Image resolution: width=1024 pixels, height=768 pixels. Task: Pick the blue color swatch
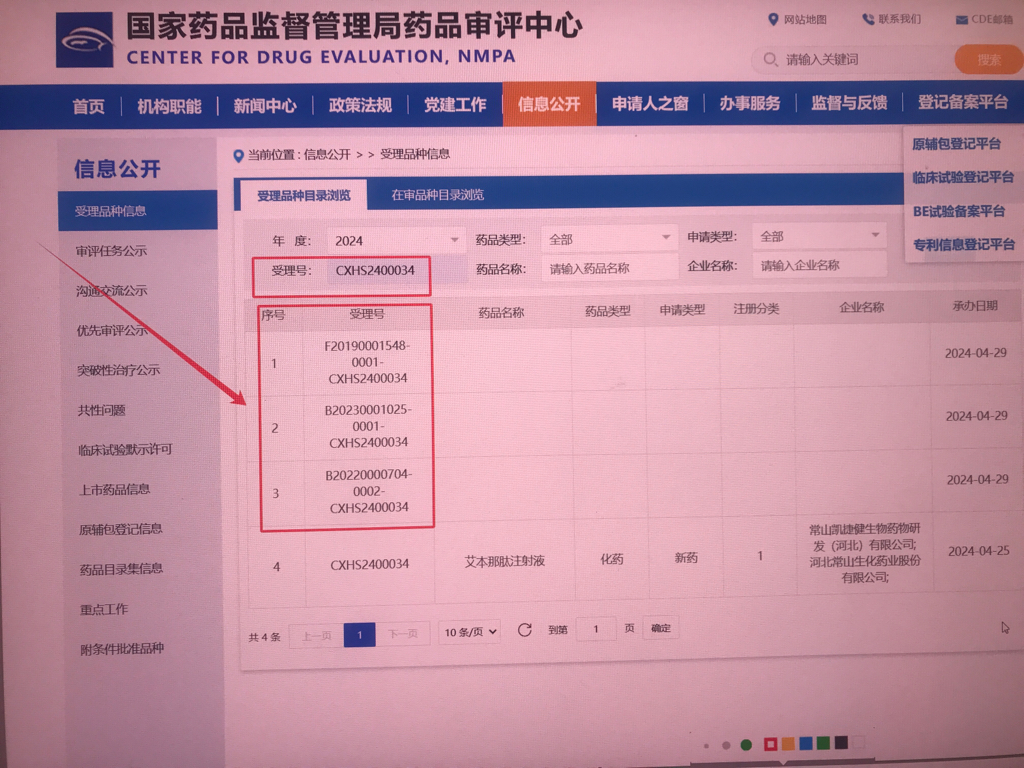806,743
